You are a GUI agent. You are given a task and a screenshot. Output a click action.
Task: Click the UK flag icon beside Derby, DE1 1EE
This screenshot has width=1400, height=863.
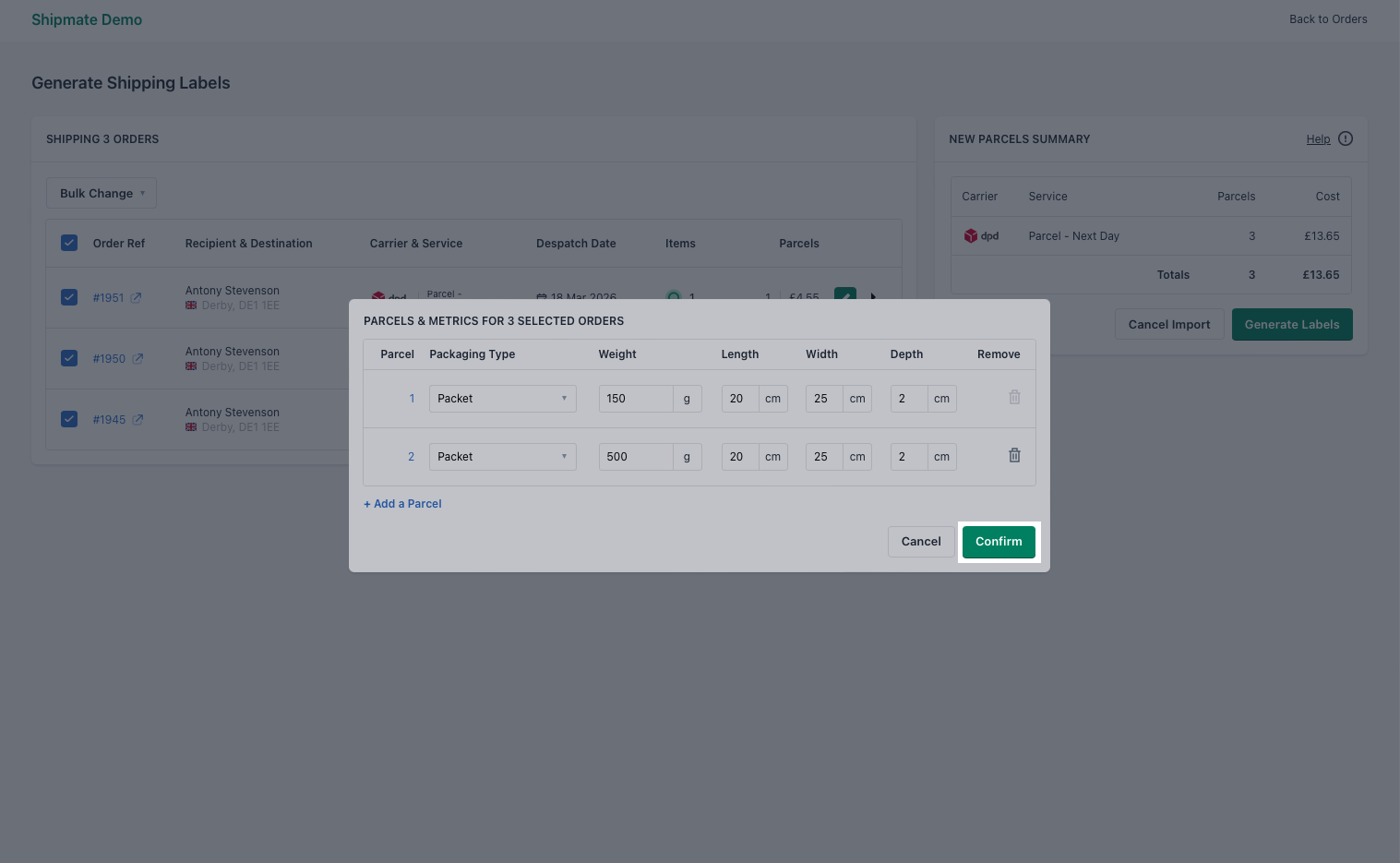191,305
